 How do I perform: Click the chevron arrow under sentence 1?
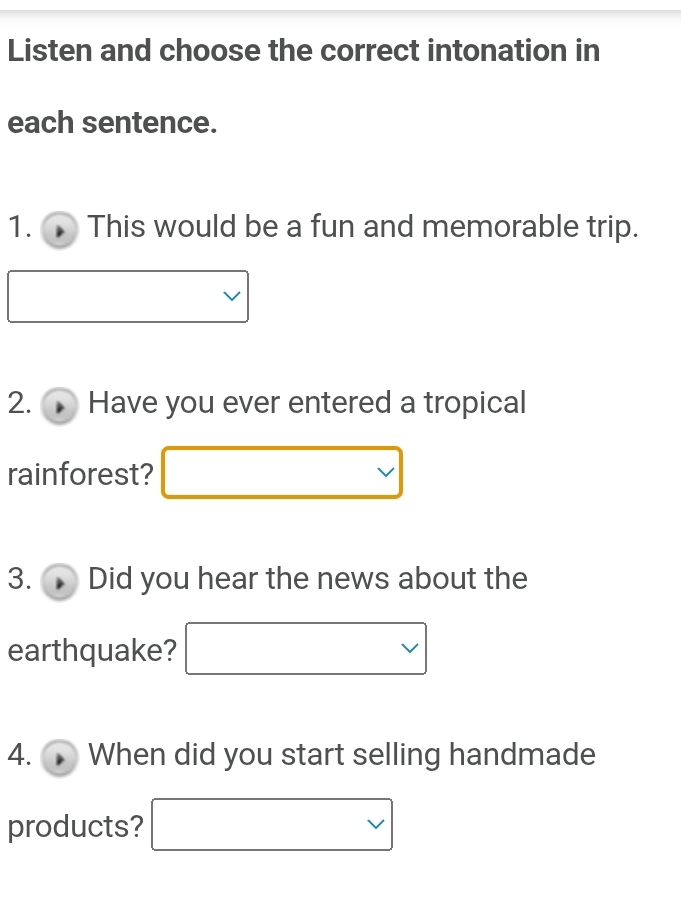[x=232, y=297]
